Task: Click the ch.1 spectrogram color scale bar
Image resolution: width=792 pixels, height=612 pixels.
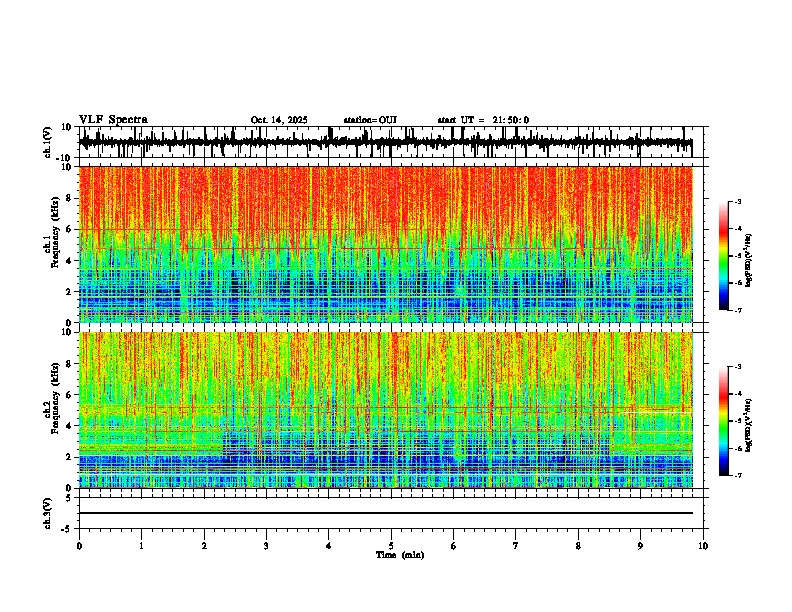Action: click(x=724, y=256)
